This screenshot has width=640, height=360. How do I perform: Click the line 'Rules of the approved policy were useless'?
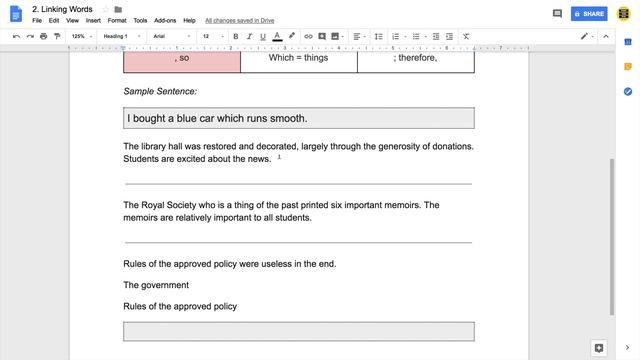point(230,264)
